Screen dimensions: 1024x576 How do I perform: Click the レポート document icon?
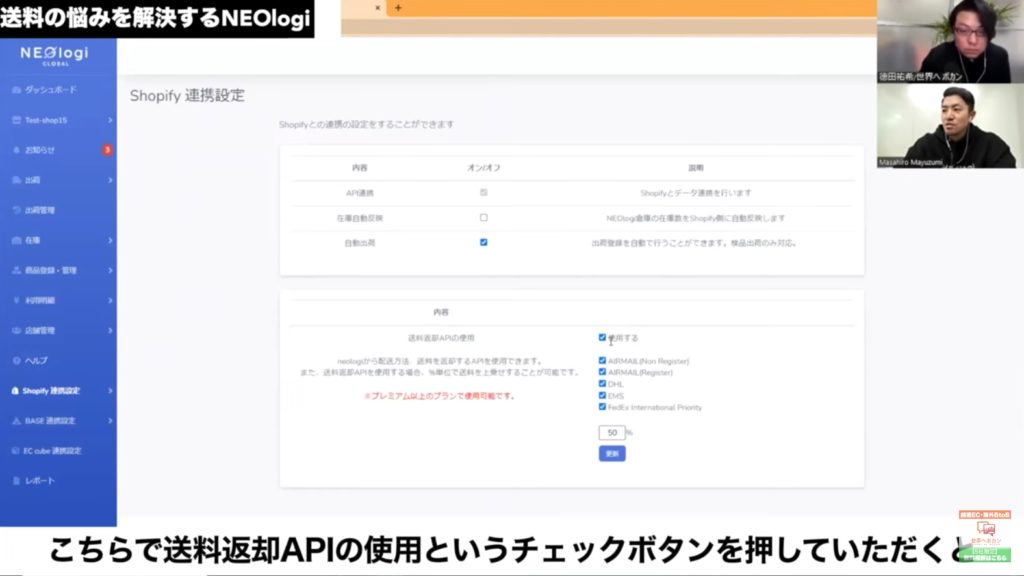point(16,481)
